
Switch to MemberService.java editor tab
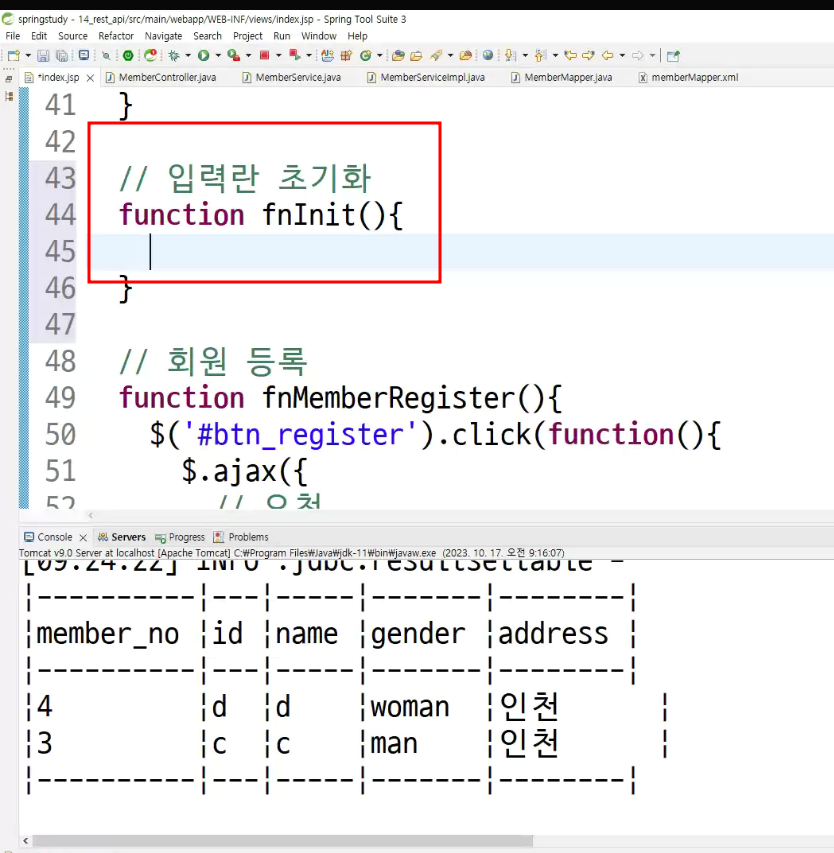[x=292, y=78]
